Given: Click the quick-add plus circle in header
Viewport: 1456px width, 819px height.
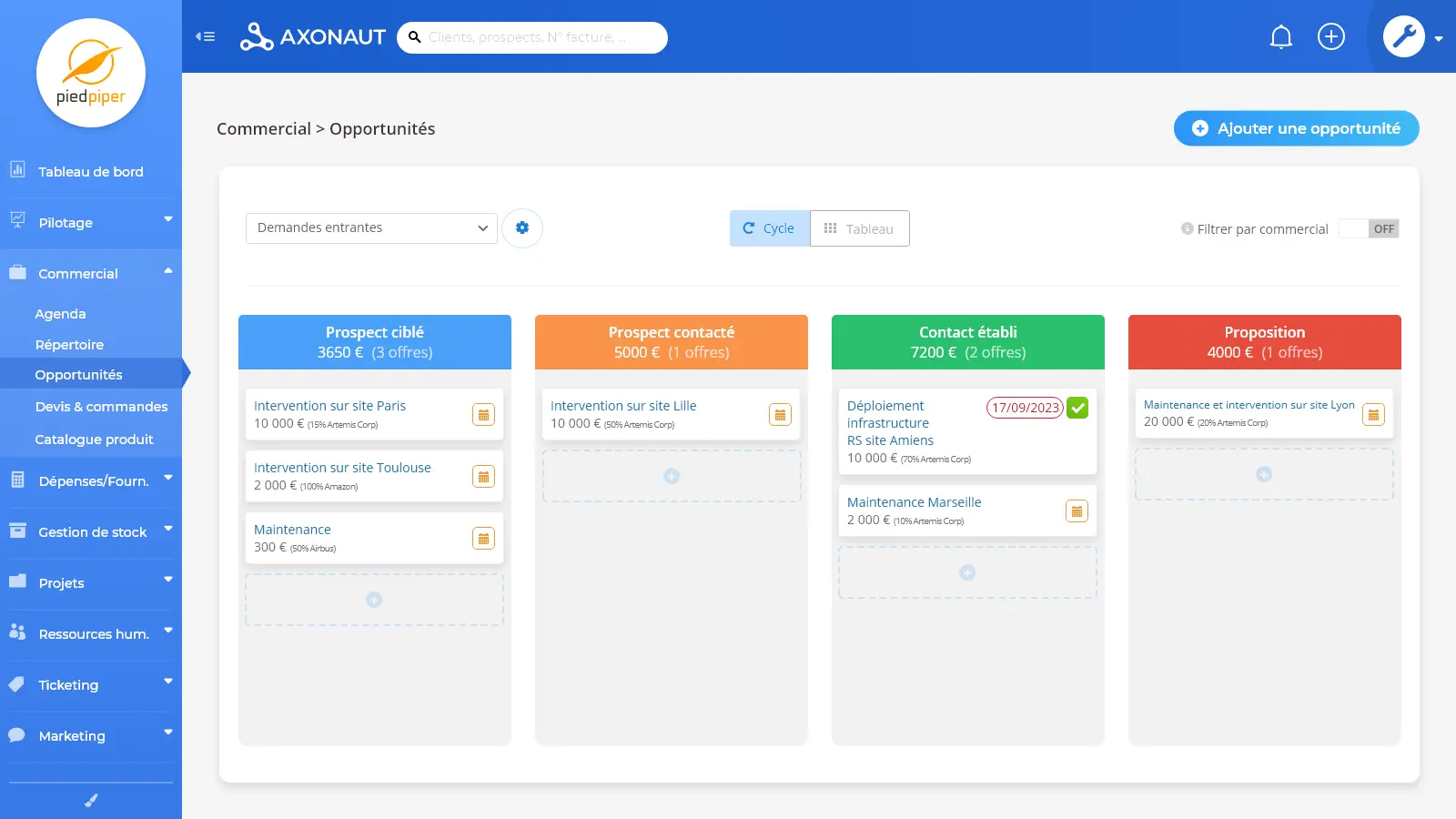Looking at the screenshot, I should 1330,36.
